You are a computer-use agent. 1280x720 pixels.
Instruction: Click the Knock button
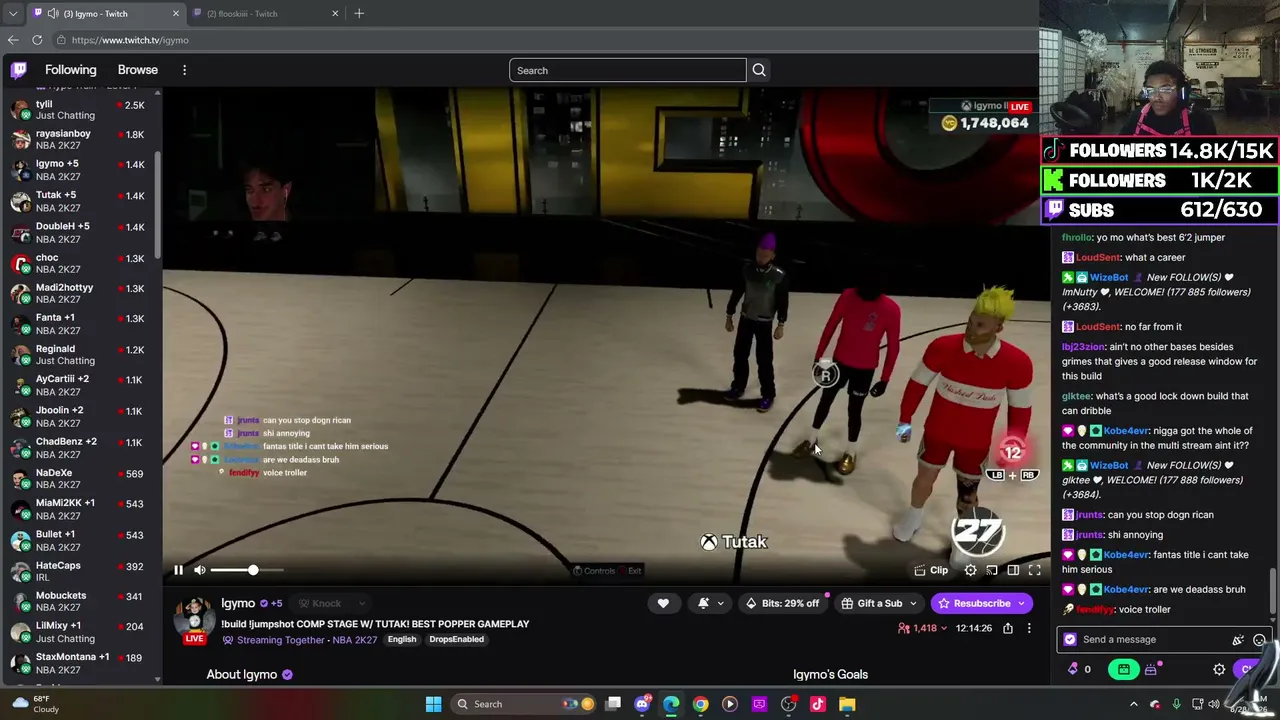pos(320,603)
